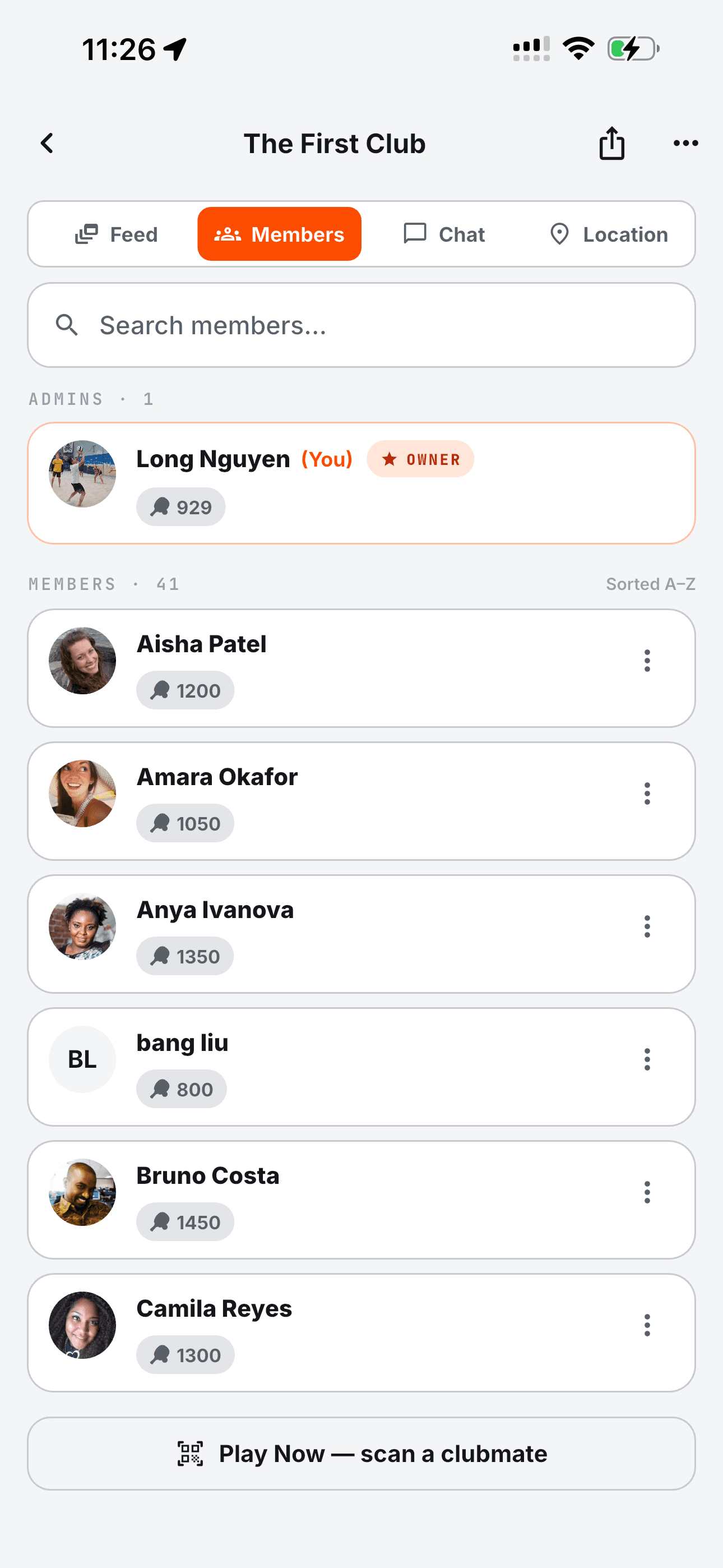Tap Long Nguyen's rating badge 929

click(x=180, y=507)
